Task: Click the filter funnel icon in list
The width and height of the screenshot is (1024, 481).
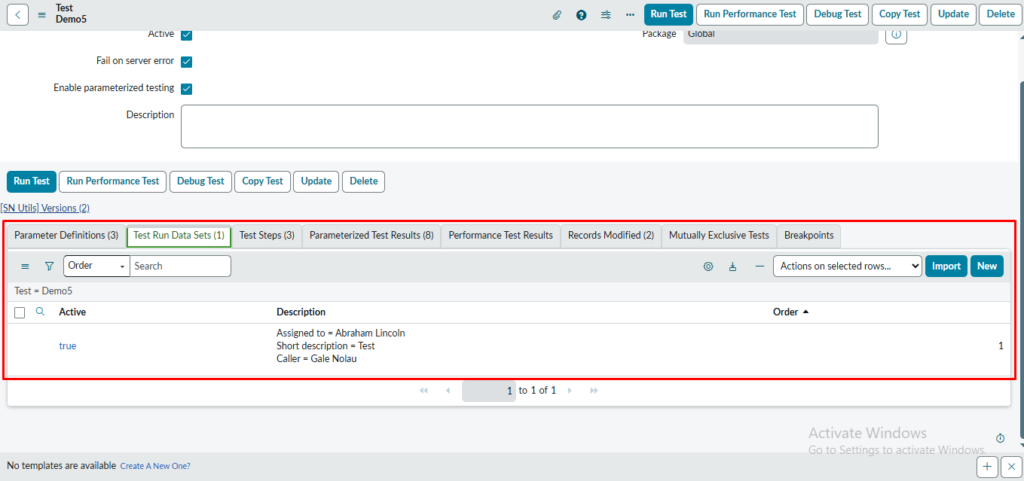Action: pos(49,267)
